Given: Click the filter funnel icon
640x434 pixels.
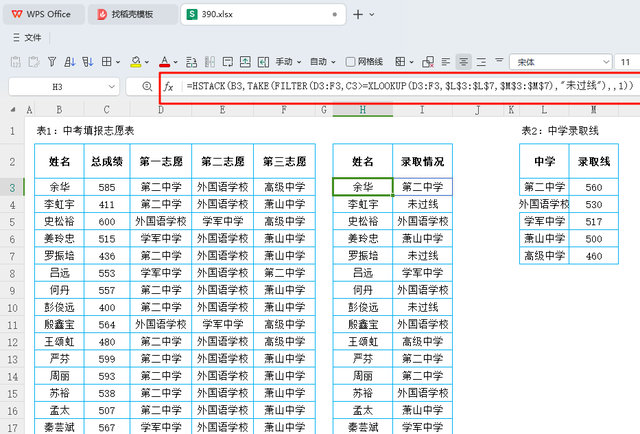Looking at the screenshot, I should click(52, 62).
